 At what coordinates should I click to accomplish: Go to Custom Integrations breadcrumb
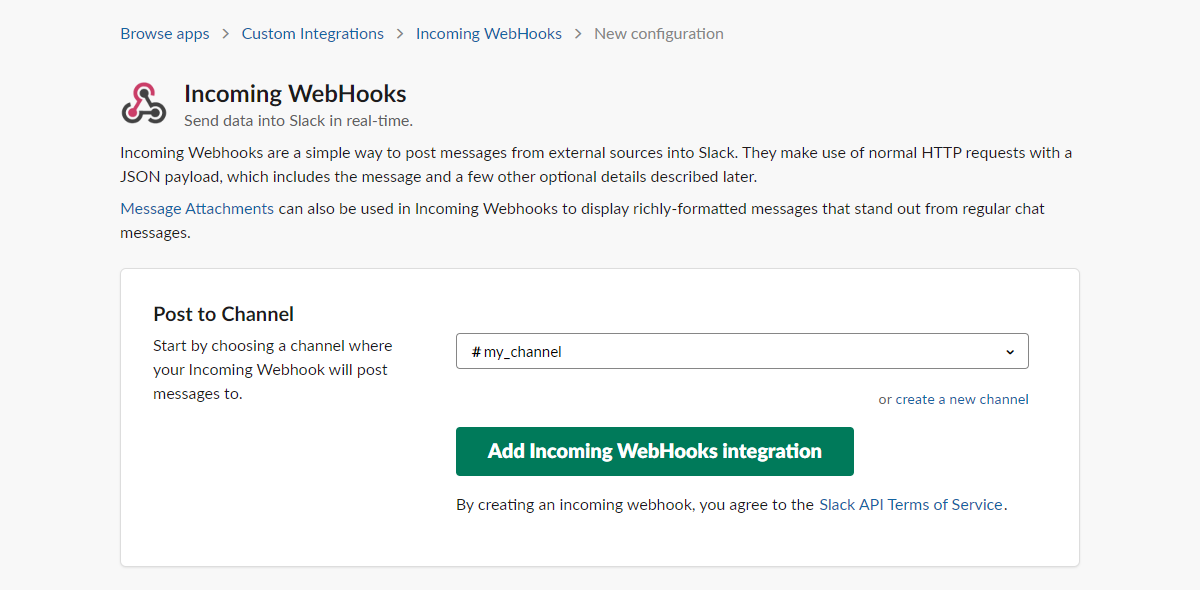312,33
